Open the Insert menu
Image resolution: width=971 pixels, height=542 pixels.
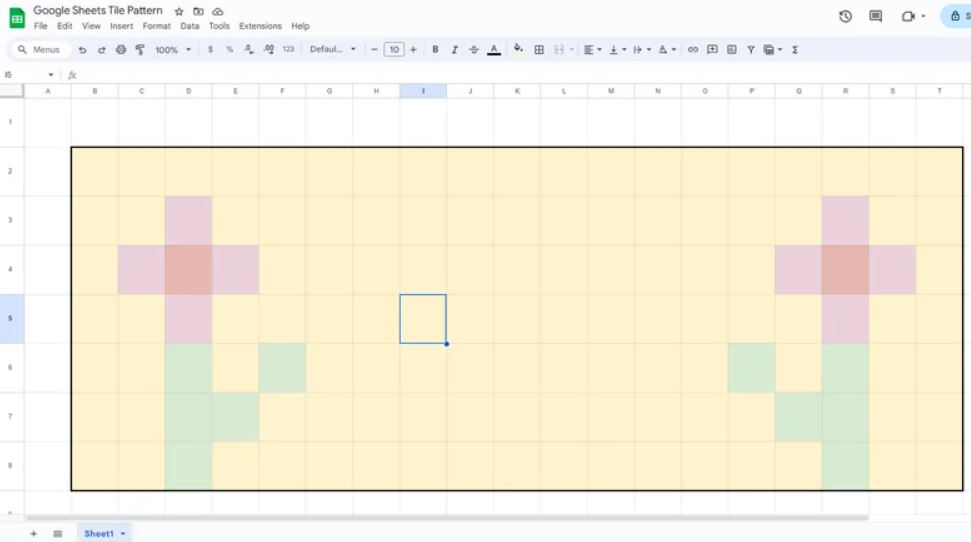click(121, 26)
